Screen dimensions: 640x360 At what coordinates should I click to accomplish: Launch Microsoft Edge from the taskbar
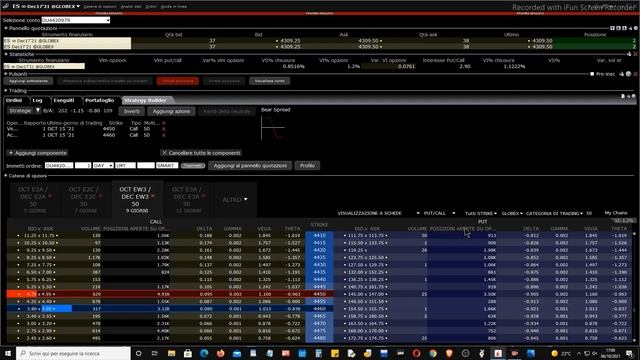[x=204, y=353]
